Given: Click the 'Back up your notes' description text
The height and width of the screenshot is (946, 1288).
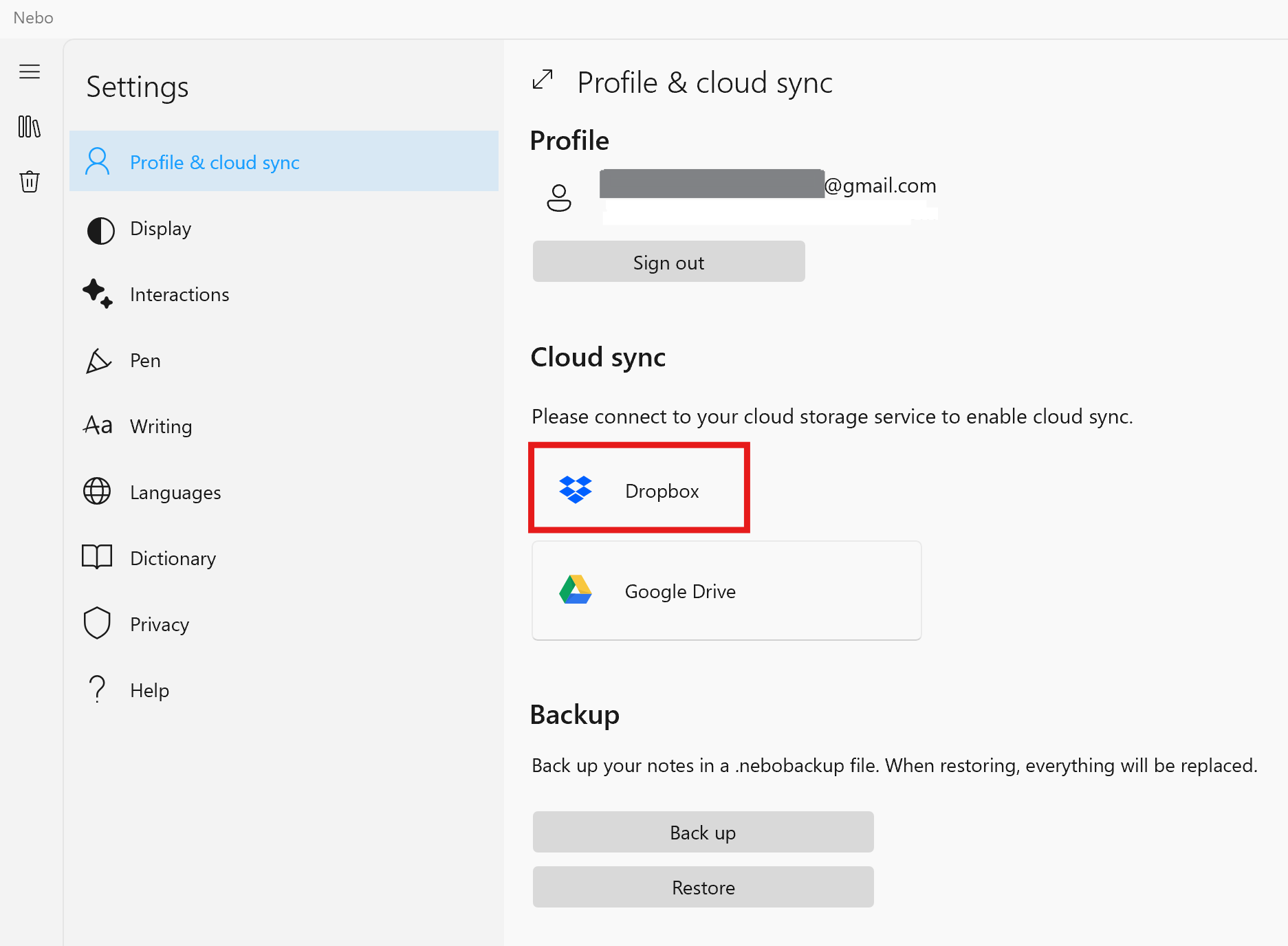Looking at the screenshot, I should pyautogui.click(x=894, y=765).
